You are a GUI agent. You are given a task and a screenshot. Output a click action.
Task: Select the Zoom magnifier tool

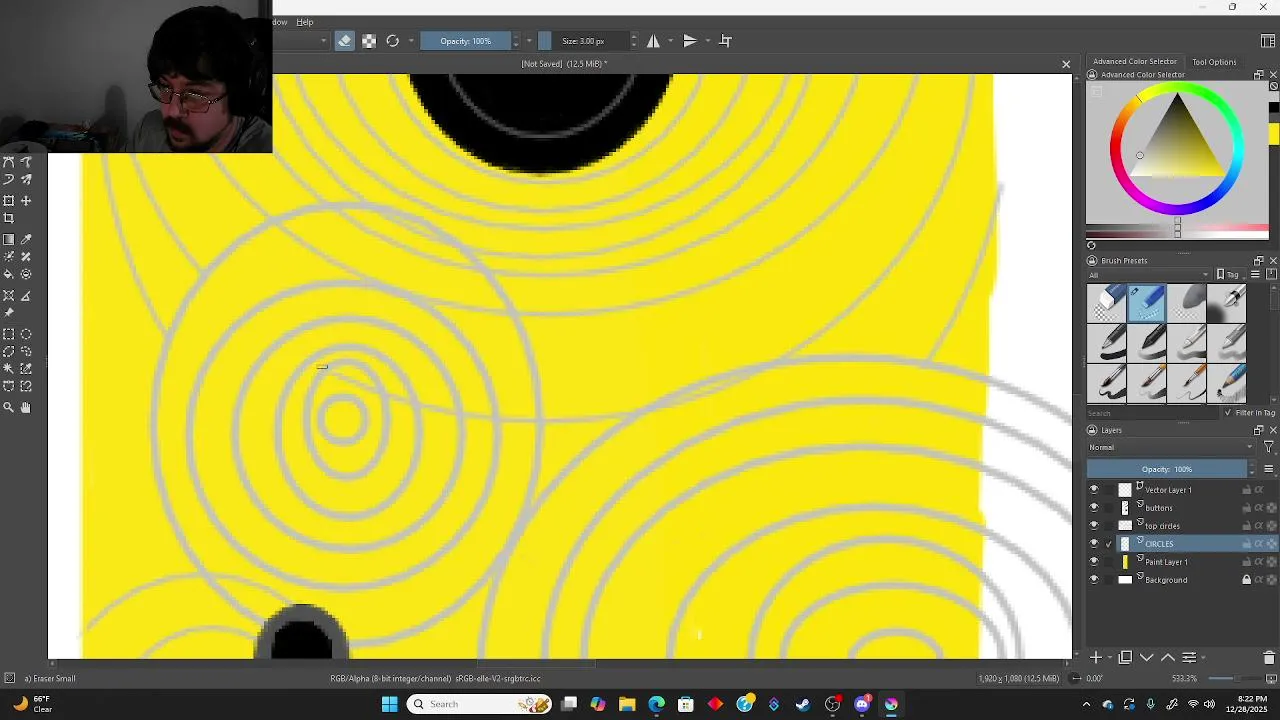tap(9, 407)
